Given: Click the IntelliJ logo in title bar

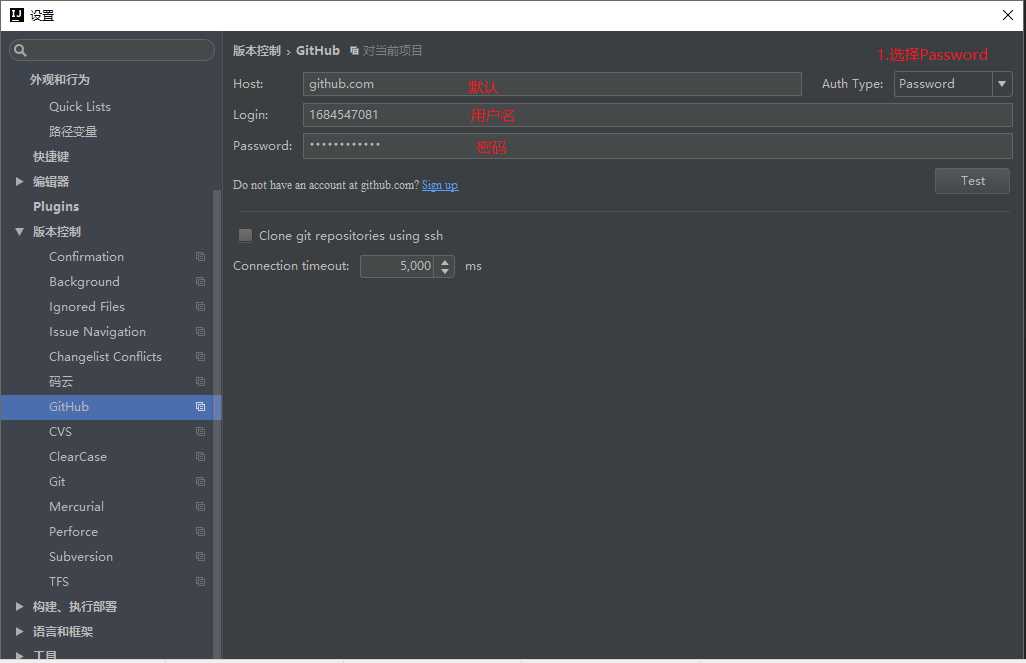Looking at the screenshot, I should [x=17, y=15].
